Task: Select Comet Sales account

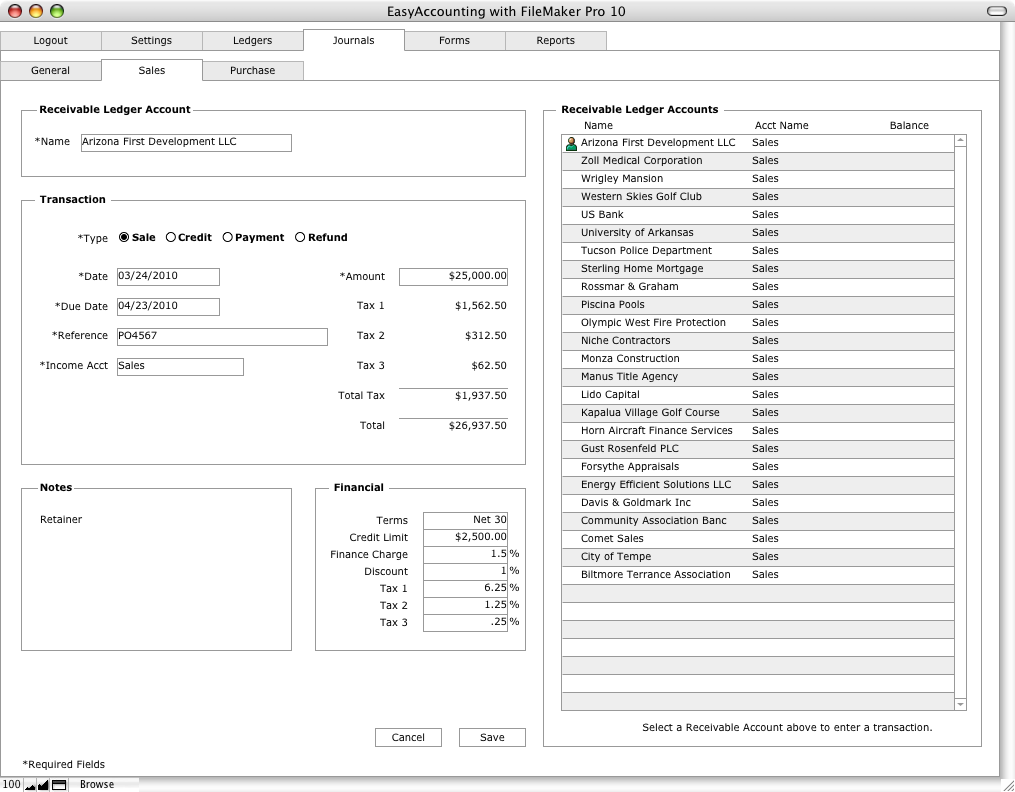Action: (758, 539)
